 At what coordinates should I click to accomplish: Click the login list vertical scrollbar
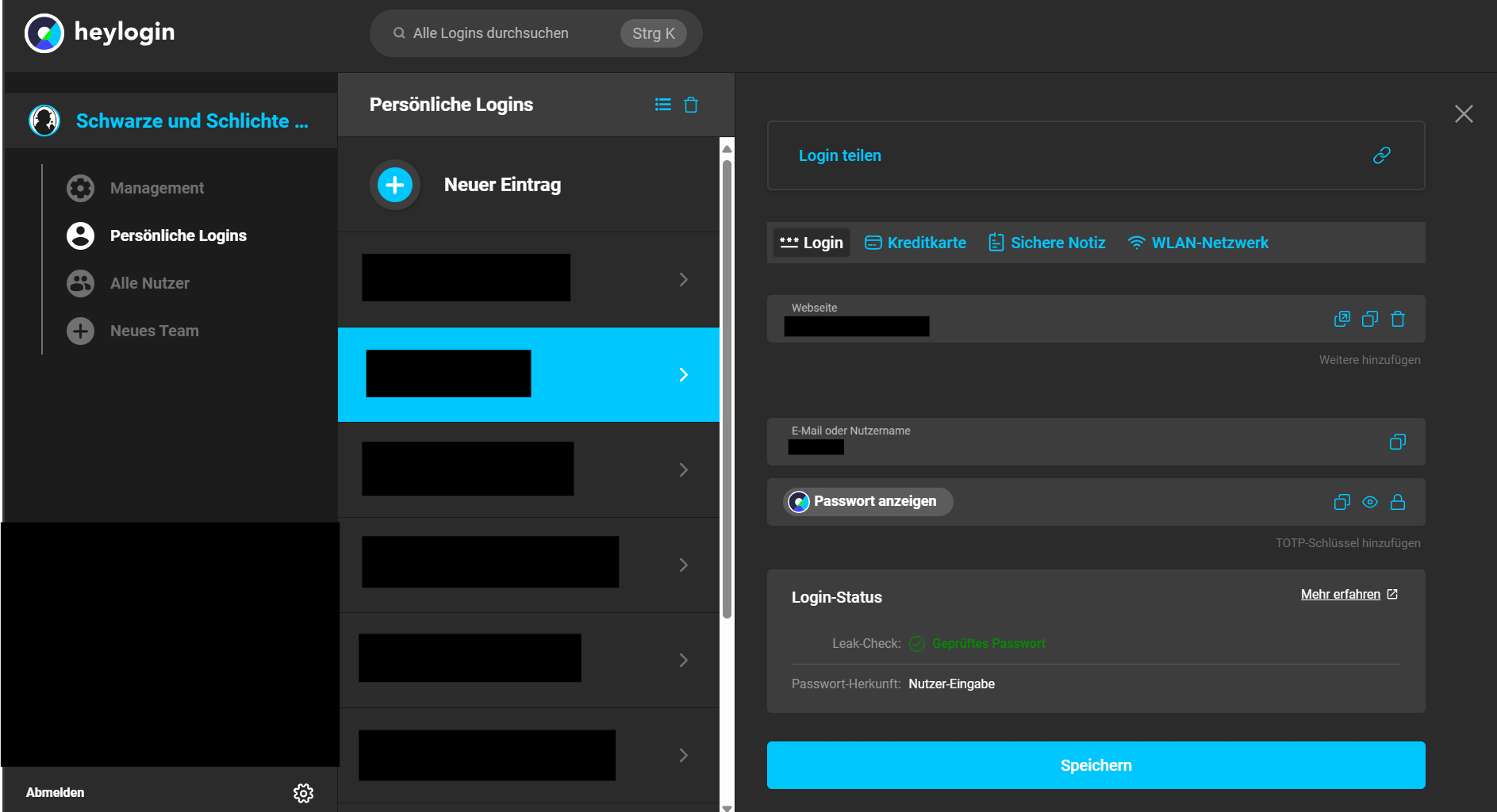tap(727, 389)
